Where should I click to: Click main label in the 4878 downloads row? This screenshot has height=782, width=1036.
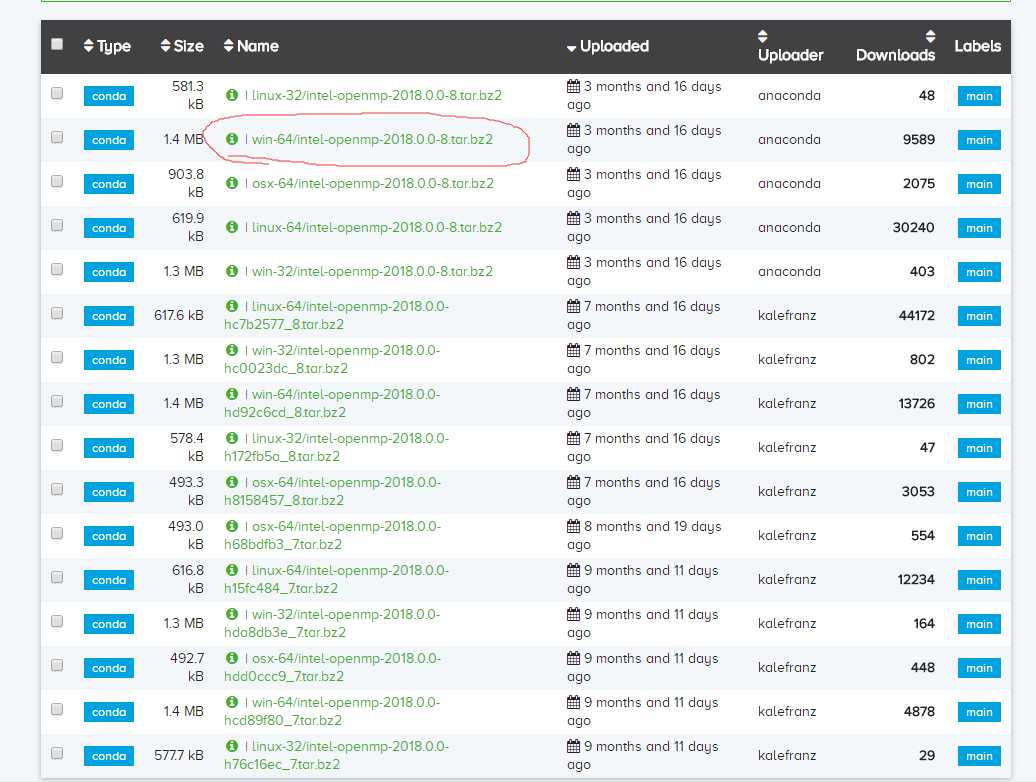click(x=979, y=712)
